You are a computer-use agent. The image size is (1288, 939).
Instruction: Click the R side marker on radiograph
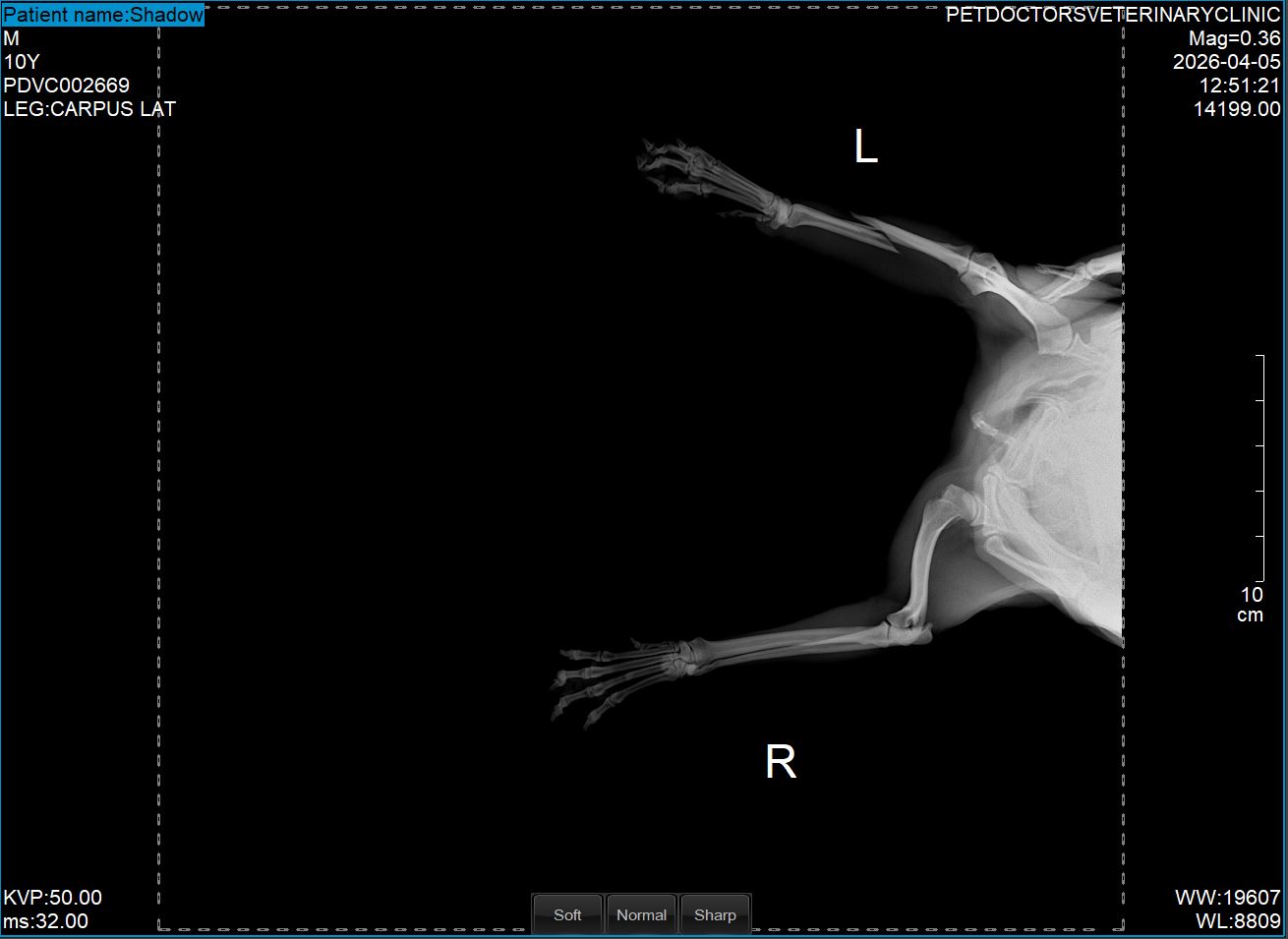click(781, 761)
